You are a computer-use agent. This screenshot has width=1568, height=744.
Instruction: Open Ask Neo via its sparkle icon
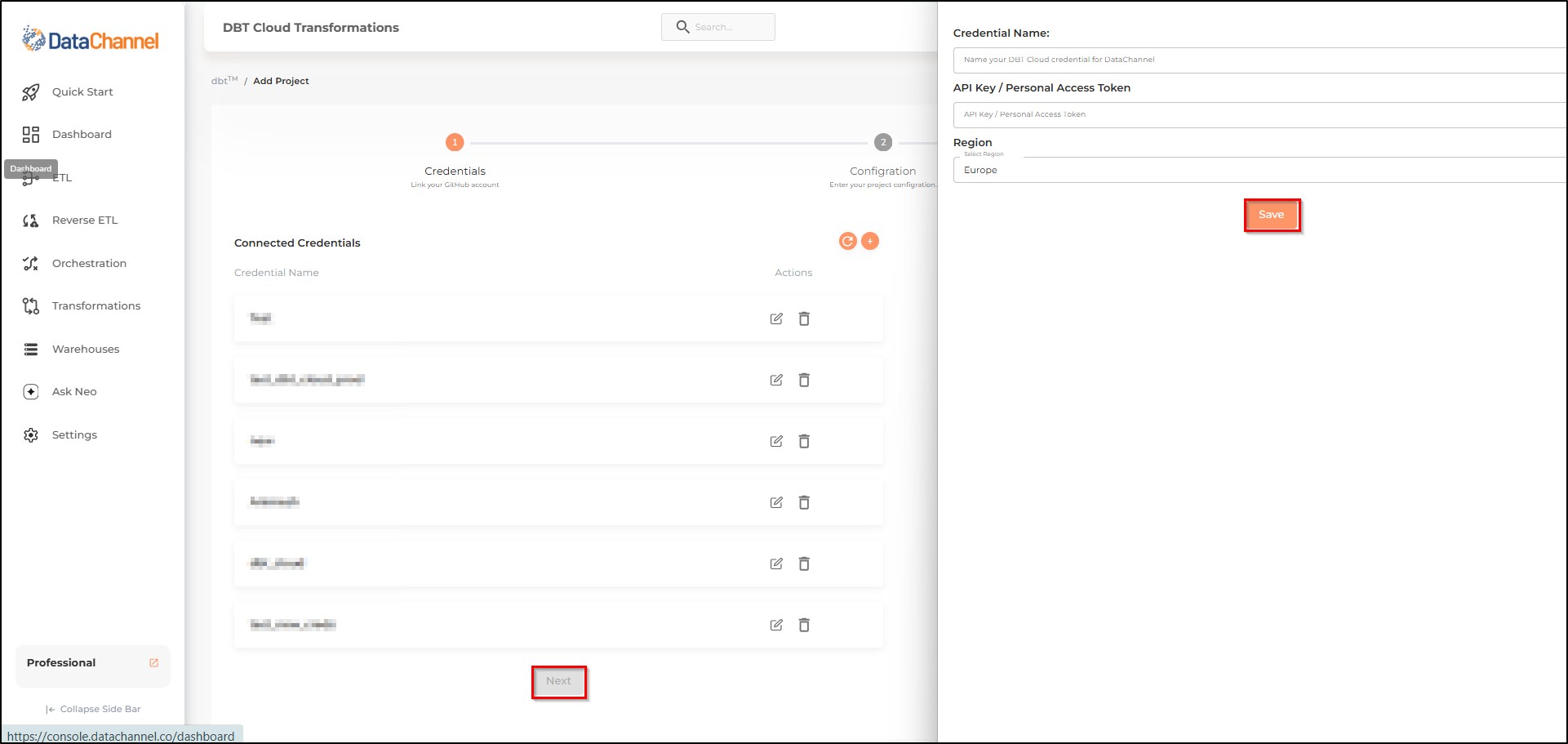pyautogui.click(x=31, y=392)
